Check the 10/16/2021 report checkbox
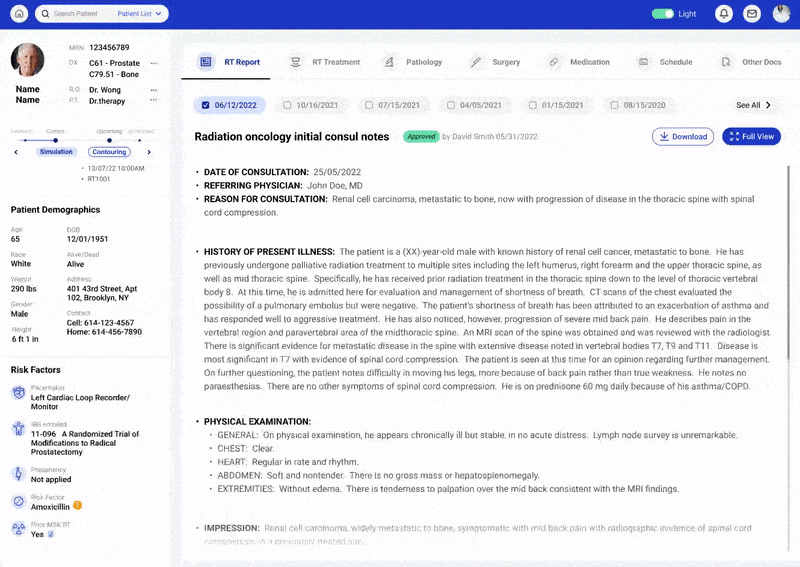This screenshot has height=567, width=800. [x=287, y=105]
